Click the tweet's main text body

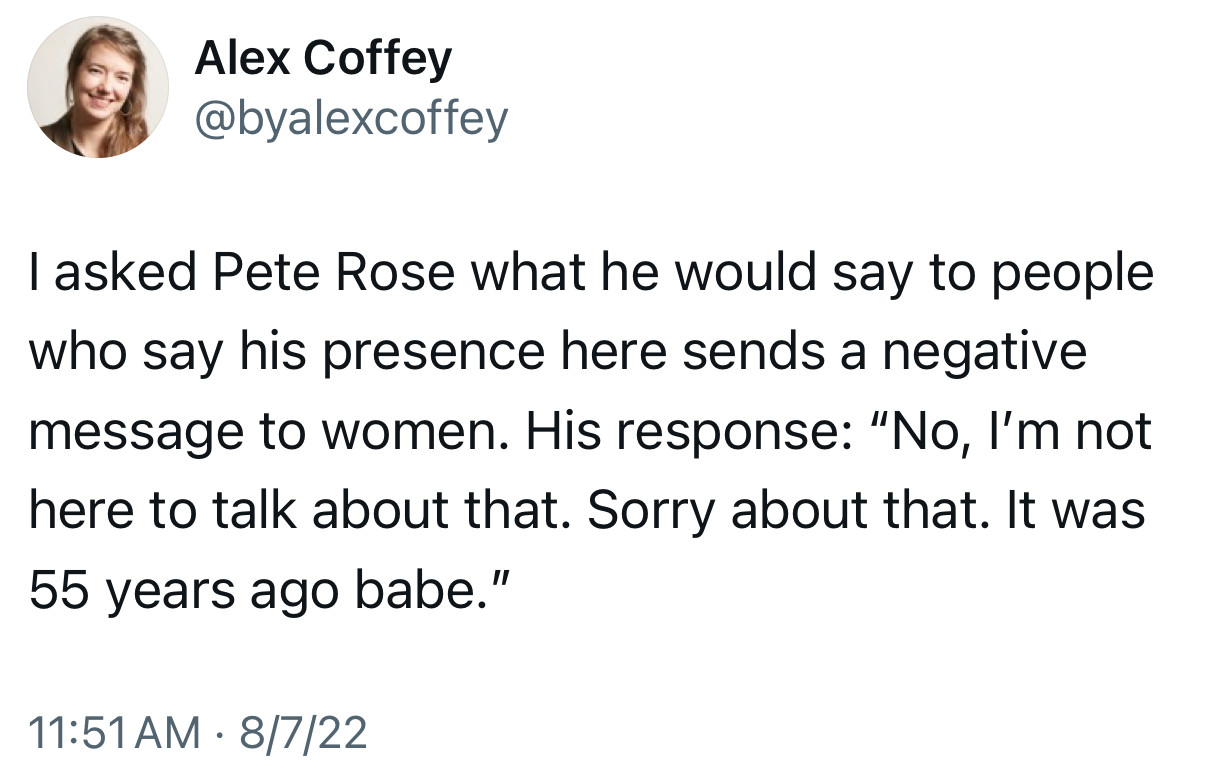(x=591, y=432)
